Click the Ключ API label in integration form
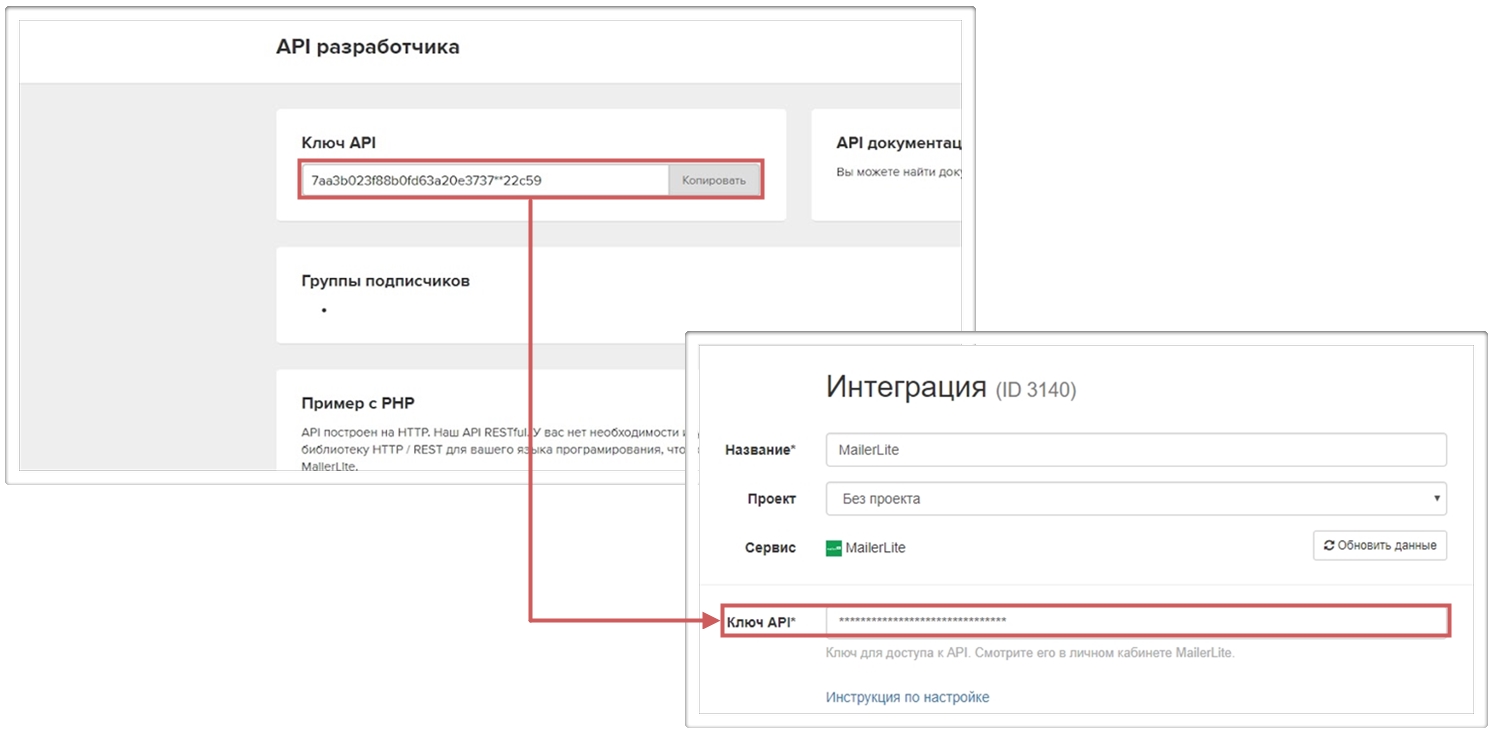The width and height of the screenshot is (1492, 733). coord(760,622)
